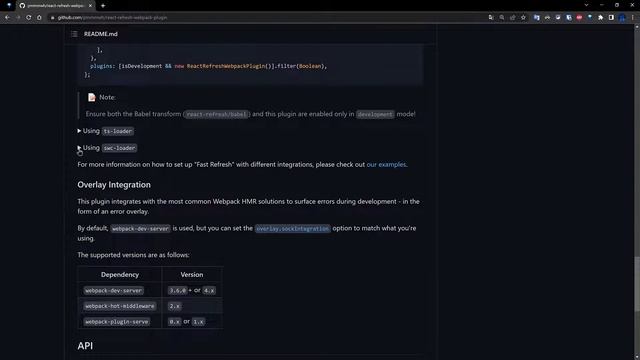Open the Extensions puzzle icon
The height and width of the screenshot is (360, 640).
click(x=600, y=18)
